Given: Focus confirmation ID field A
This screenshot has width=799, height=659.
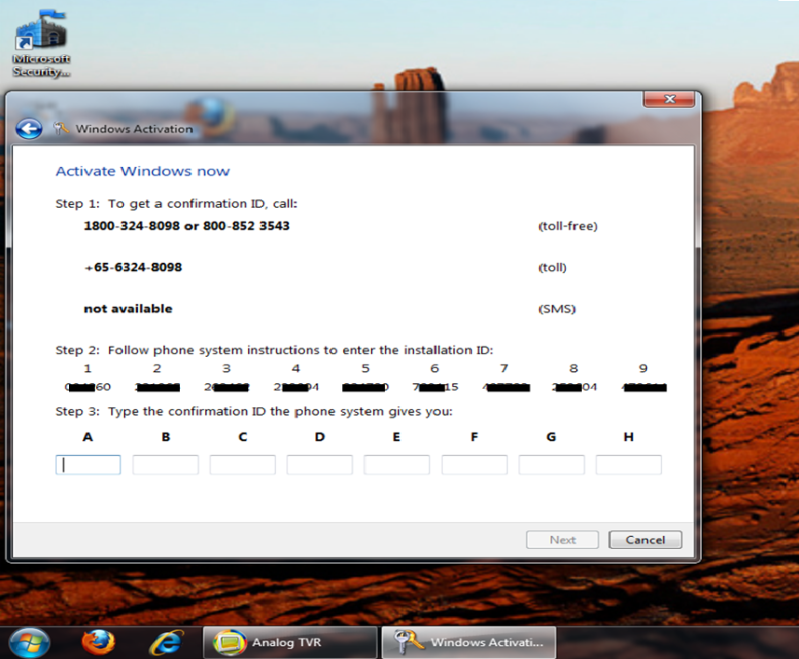Looking at the screenshot, I should [88, 465].
